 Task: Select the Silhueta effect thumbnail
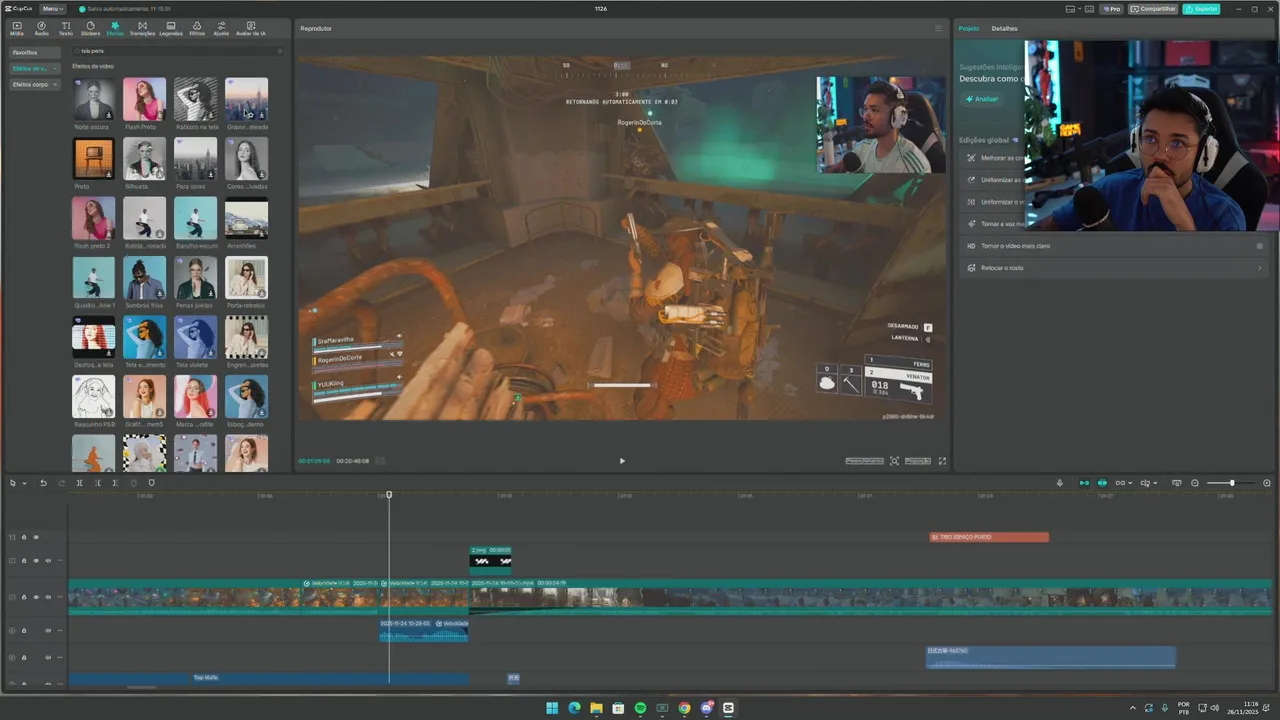[144, 159]
